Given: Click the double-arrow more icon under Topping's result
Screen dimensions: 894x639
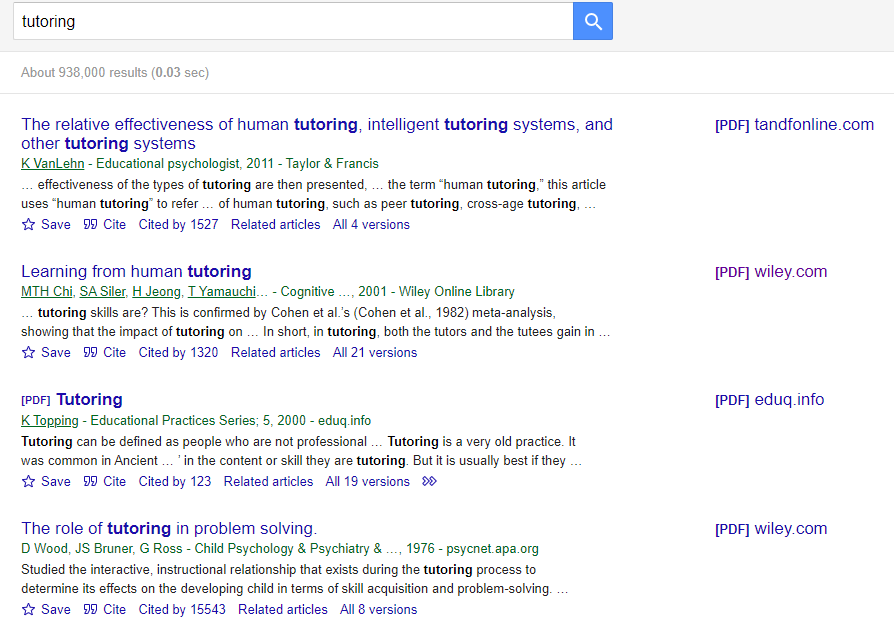Looking at the screenshot, I should click(429, 481).
